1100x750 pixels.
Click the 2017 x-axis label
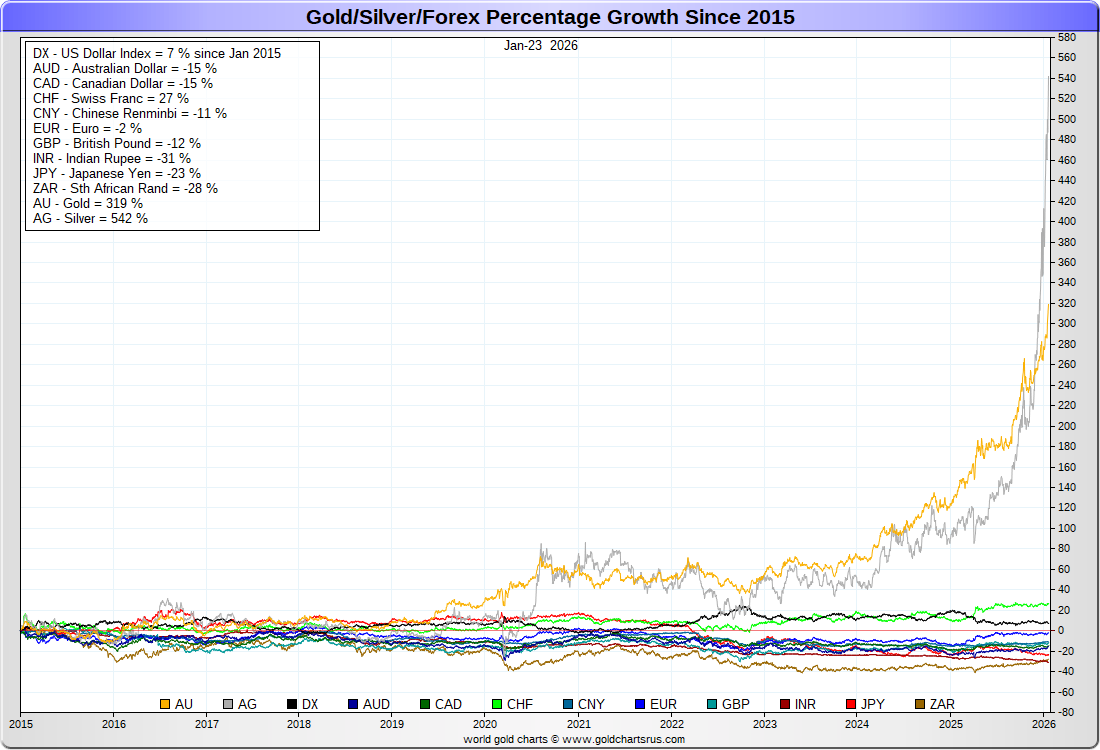(206, 724)
